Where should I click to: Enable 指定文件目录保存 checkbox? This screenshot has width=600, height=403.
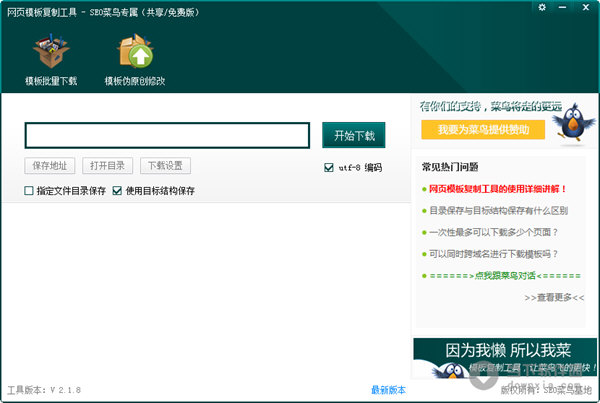click(x=29, y=191)
